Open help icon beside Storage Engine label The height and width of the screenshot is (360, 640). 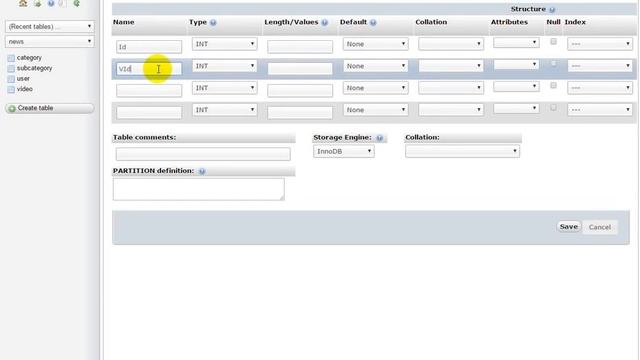point(380,138)
